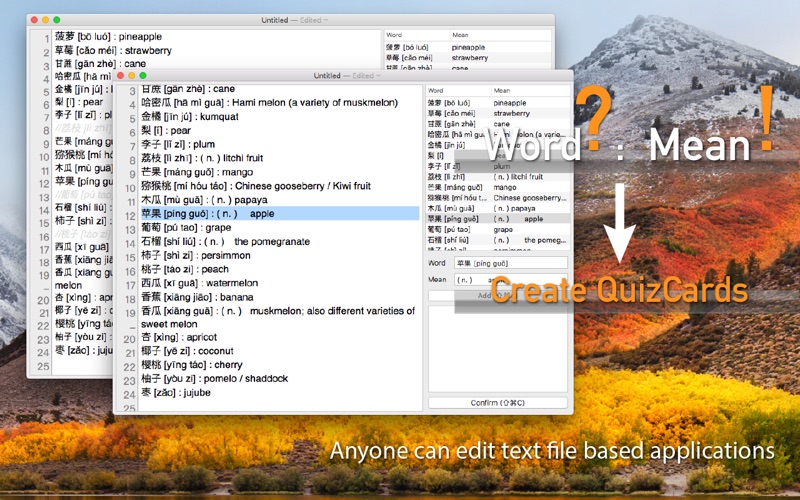Select the 石榴 the pomeg… table row
This screenshot has height=500, width=800.
pyautogui.click(x=498, y=240)
